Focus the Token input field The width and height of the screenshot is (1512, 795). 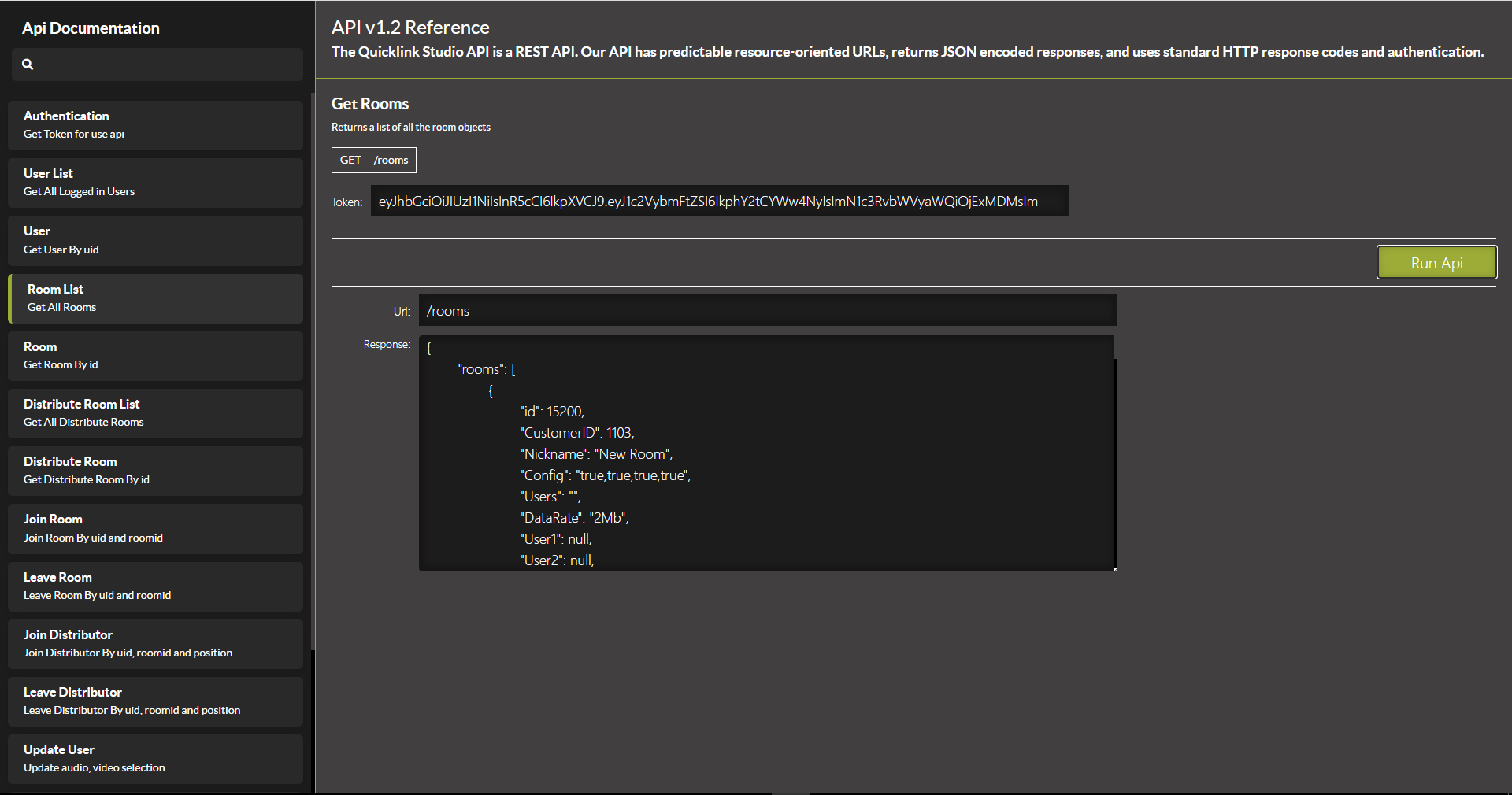[x=719, y=202]
